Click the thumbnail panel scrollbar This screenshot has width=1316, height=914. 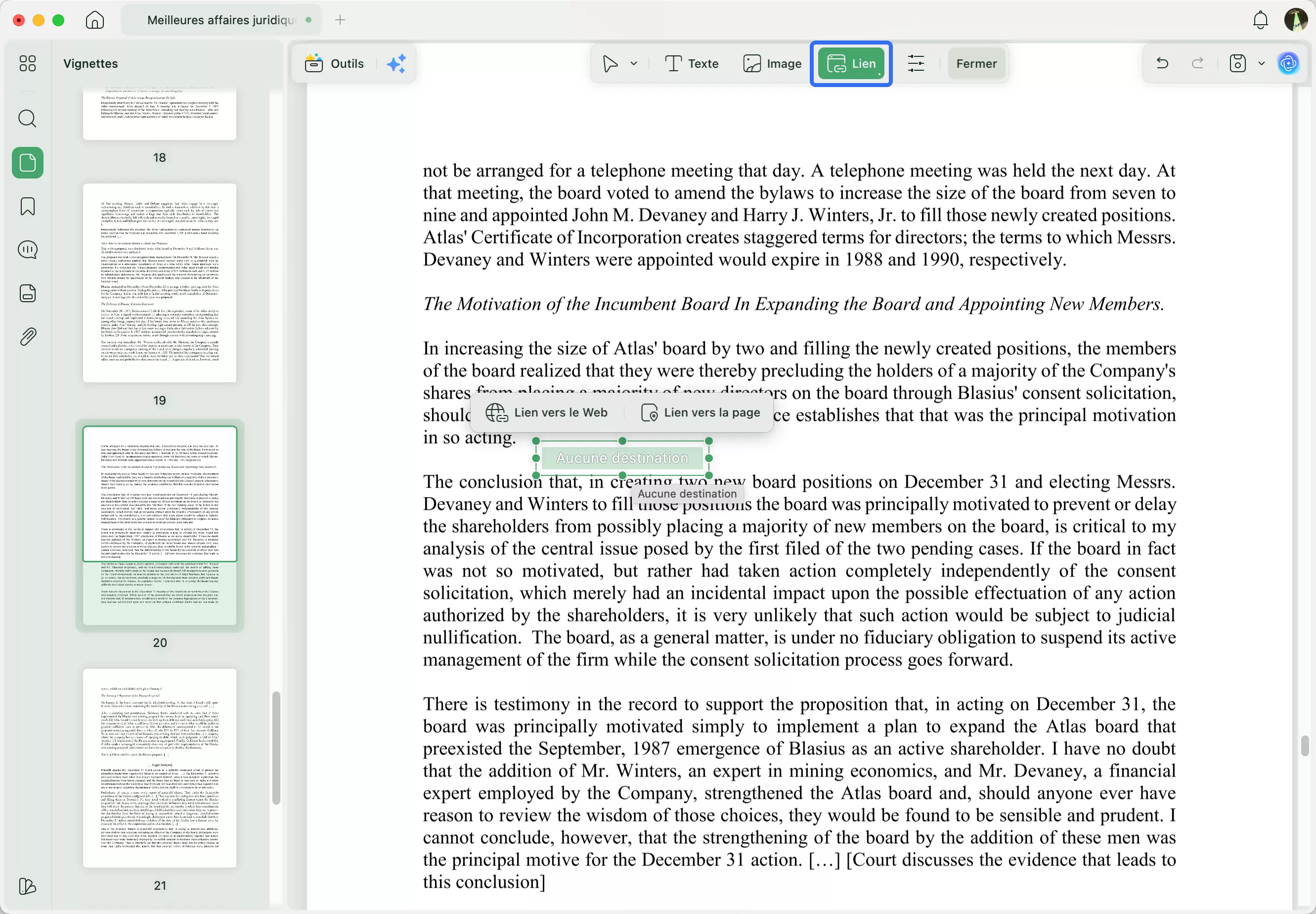[276, 747]
